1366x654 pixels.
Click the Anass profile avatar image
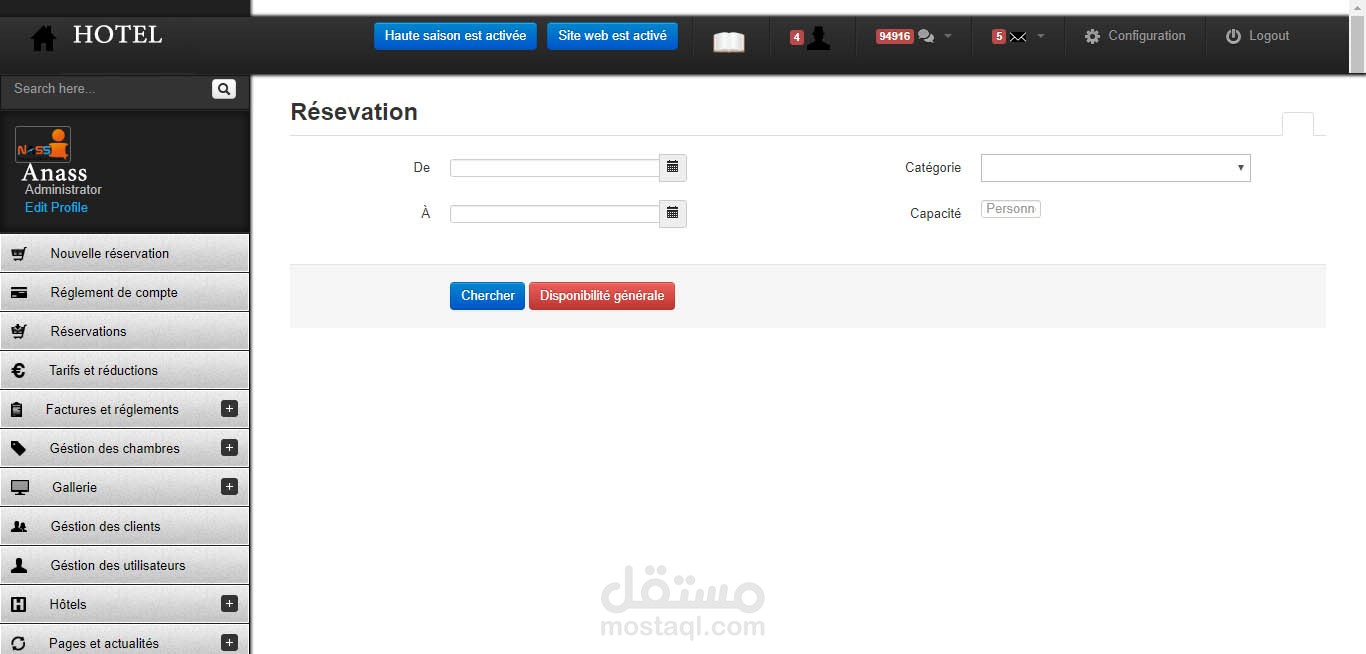coord(43,145)
